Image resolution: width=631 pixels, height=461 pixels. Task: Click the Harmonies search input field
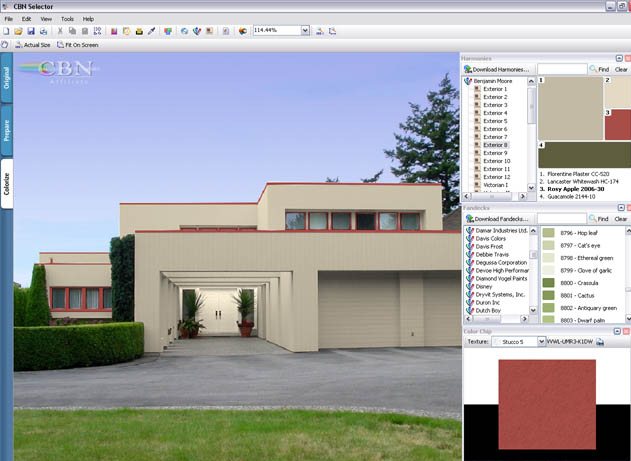pos(562,69)
